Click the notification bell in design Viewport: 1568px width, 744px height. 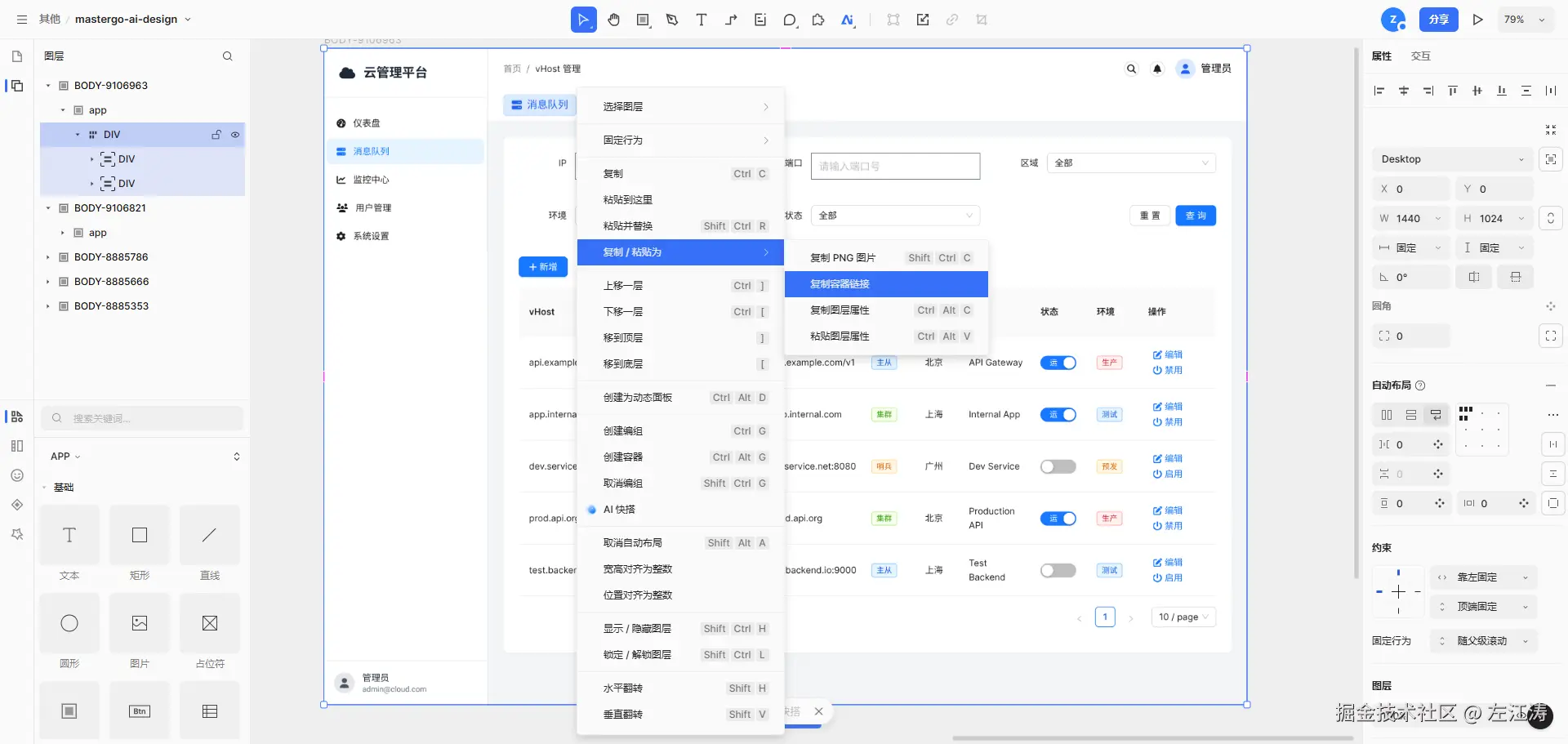(x=1157, y=69)
